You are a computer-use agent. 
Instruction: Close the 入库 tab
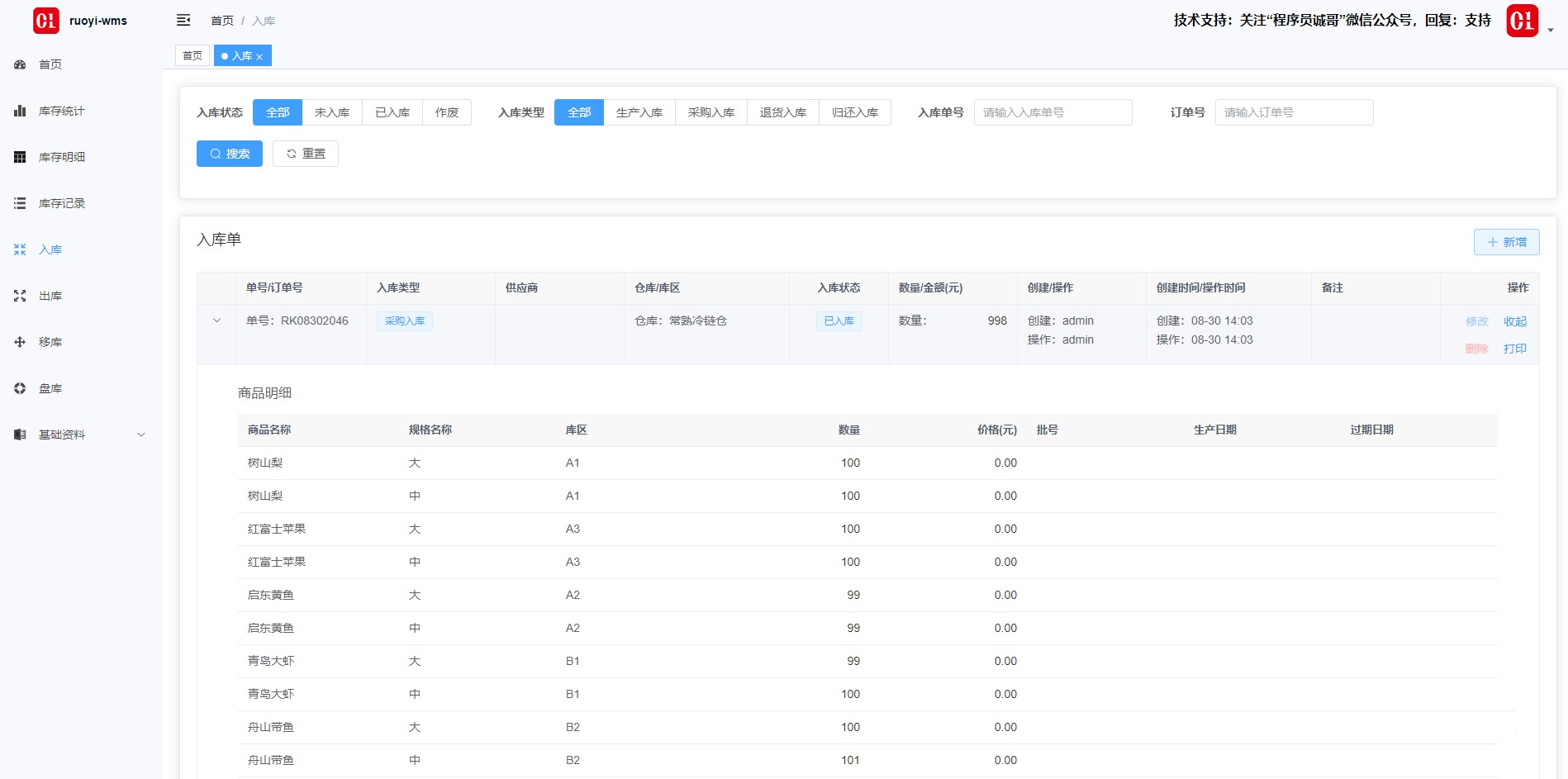259,57
